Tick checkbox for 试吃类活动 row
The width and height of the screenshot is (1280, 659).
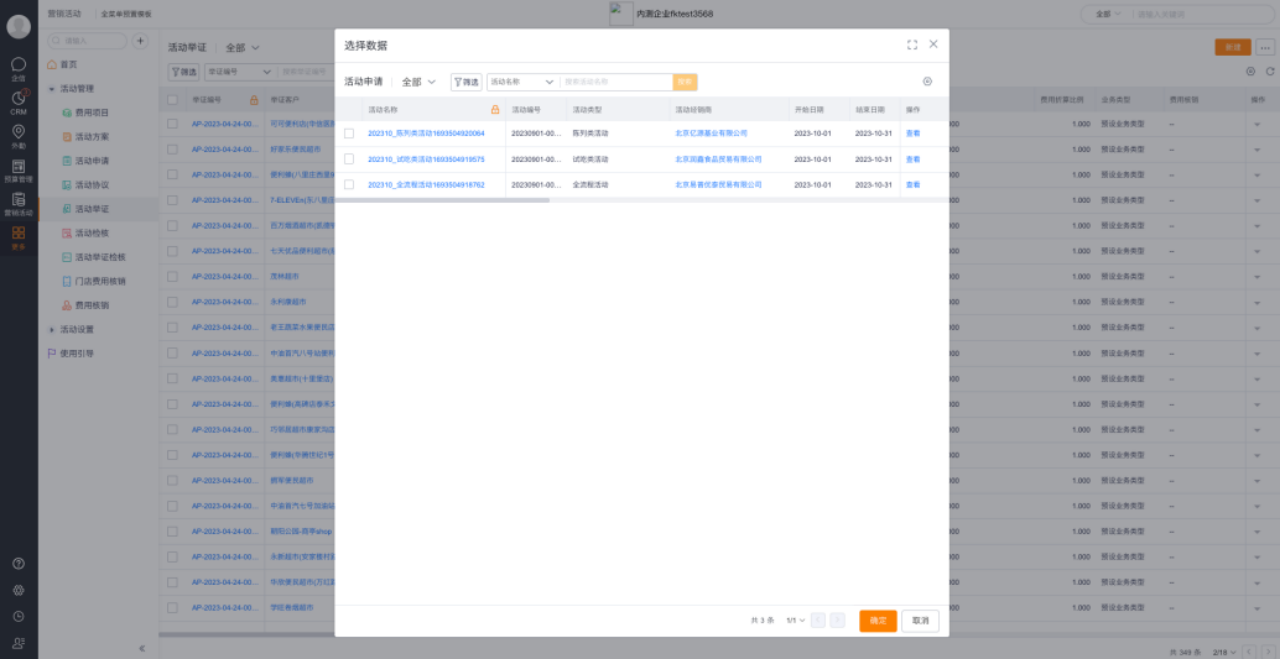point(349,159)
